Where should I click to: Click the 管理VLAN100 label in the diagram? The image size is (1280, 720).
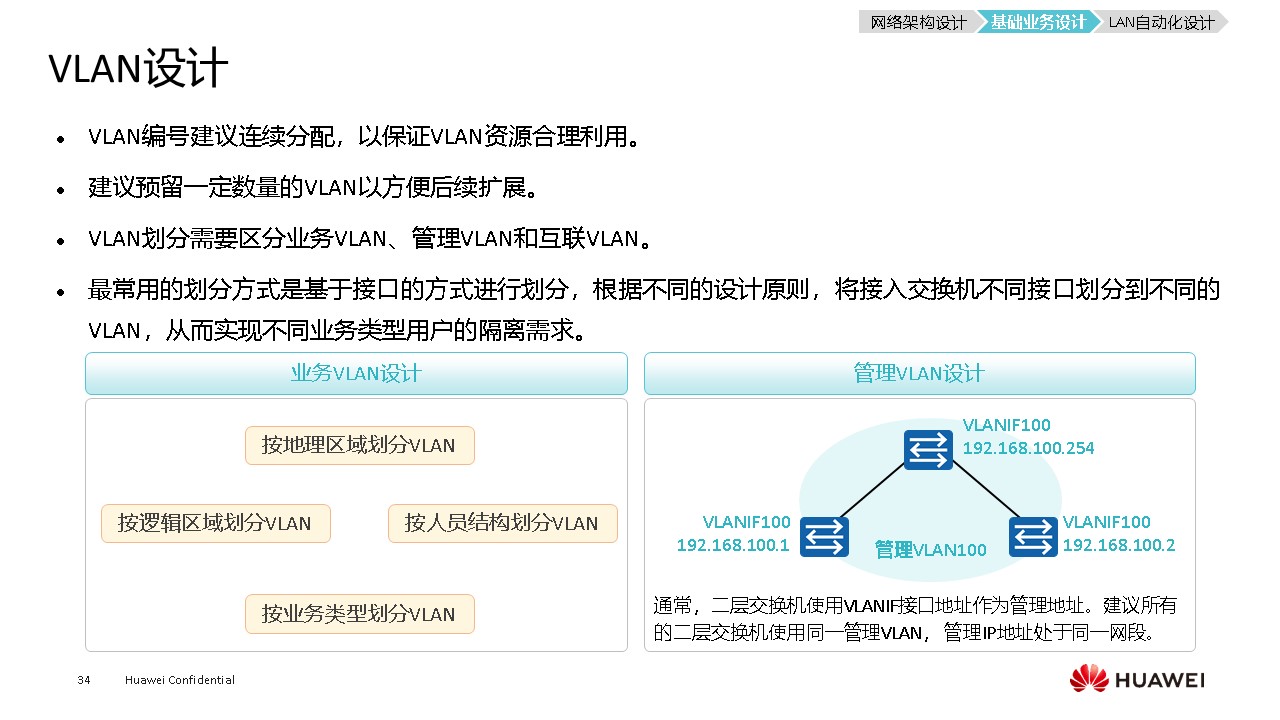930,549
